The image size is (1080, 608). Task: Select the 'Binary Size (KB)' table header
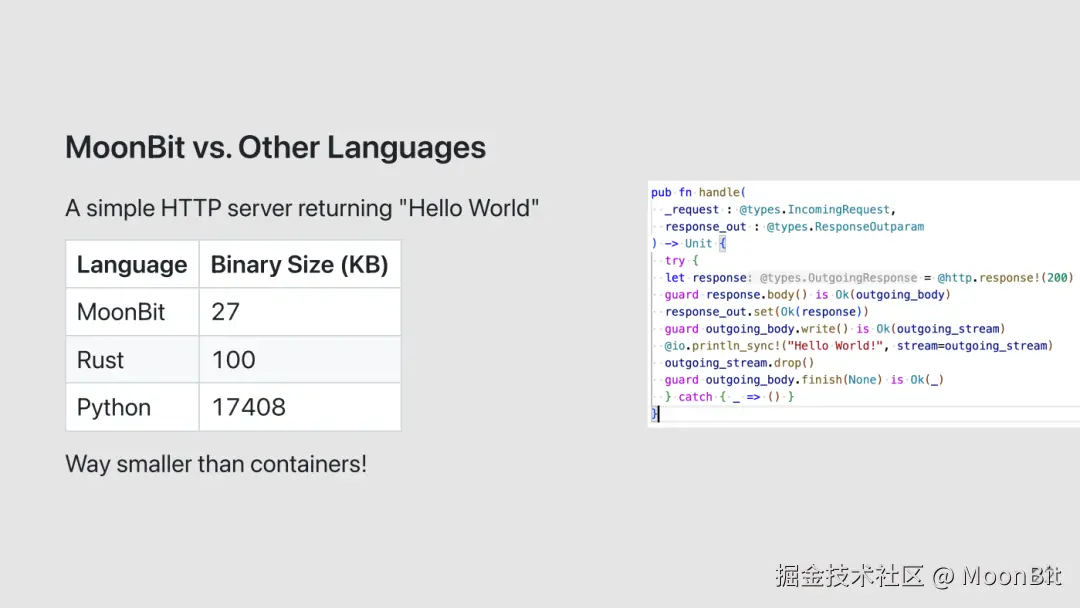coord(300,264)
